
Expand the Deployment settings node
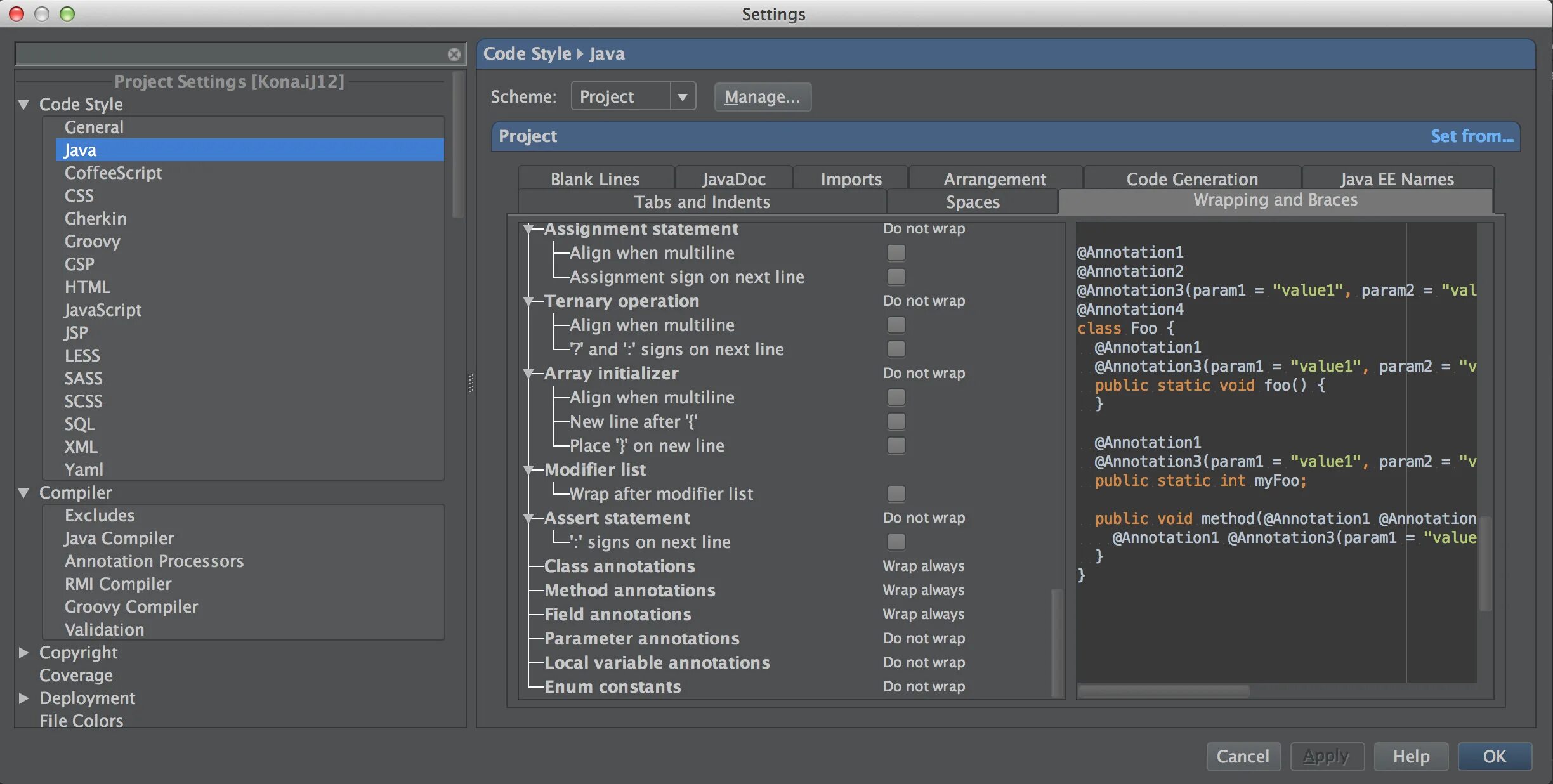pos(24,698)
